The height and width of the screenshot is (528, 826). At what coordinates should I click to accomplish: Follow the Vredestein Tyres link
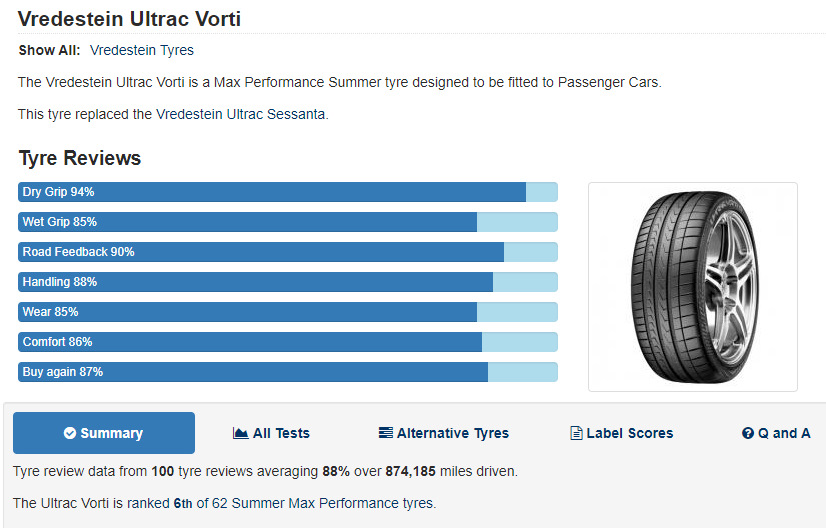[x=142, y=50]
